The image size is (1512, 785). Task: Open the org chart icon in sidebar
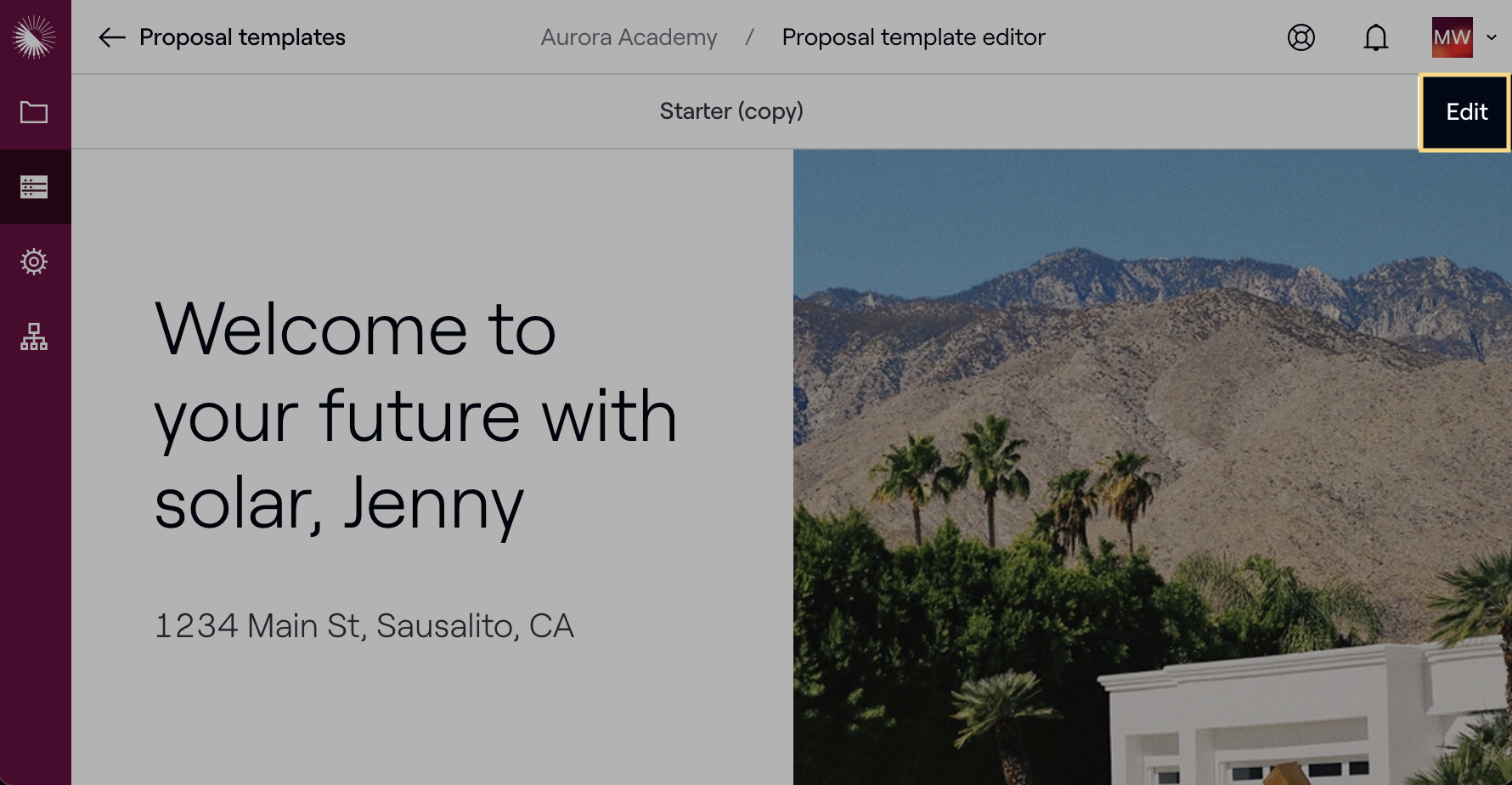[34, 336]
